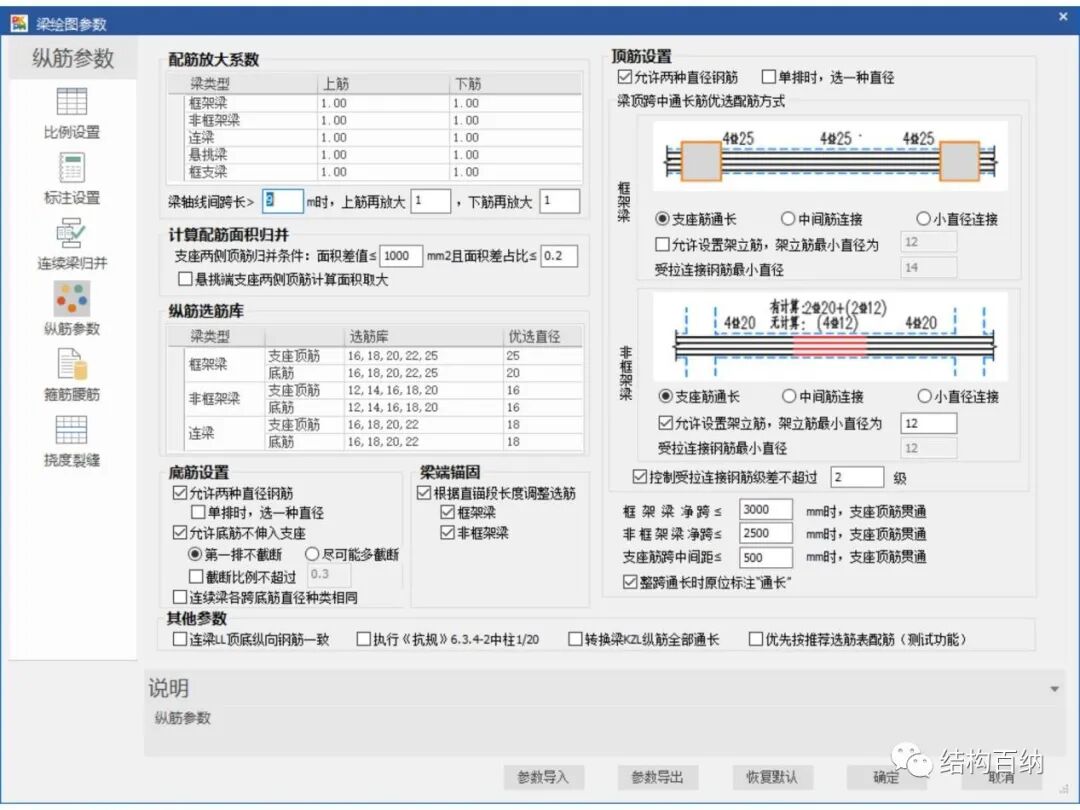The image size is (1080, 810).
Task: Confirm settings with the 确定 button
Action: click(886, 778)
